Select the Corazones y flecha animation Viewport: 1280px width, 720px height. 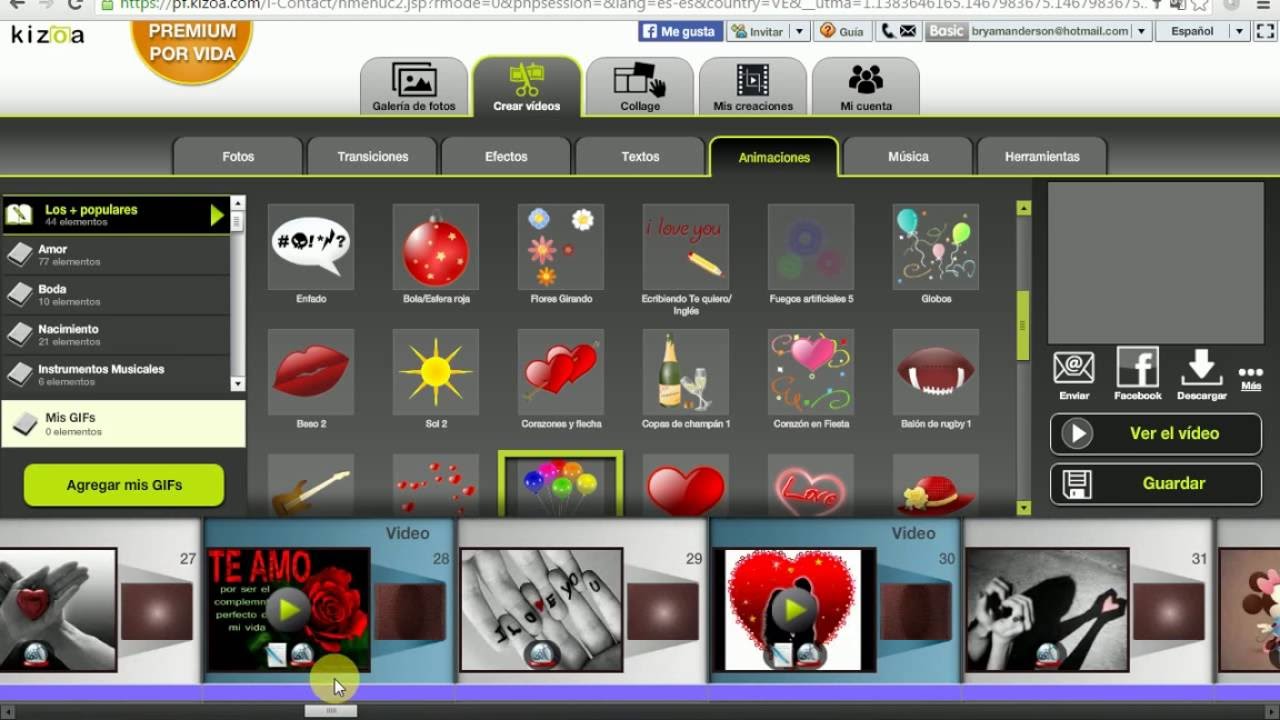tap(561, 372)
